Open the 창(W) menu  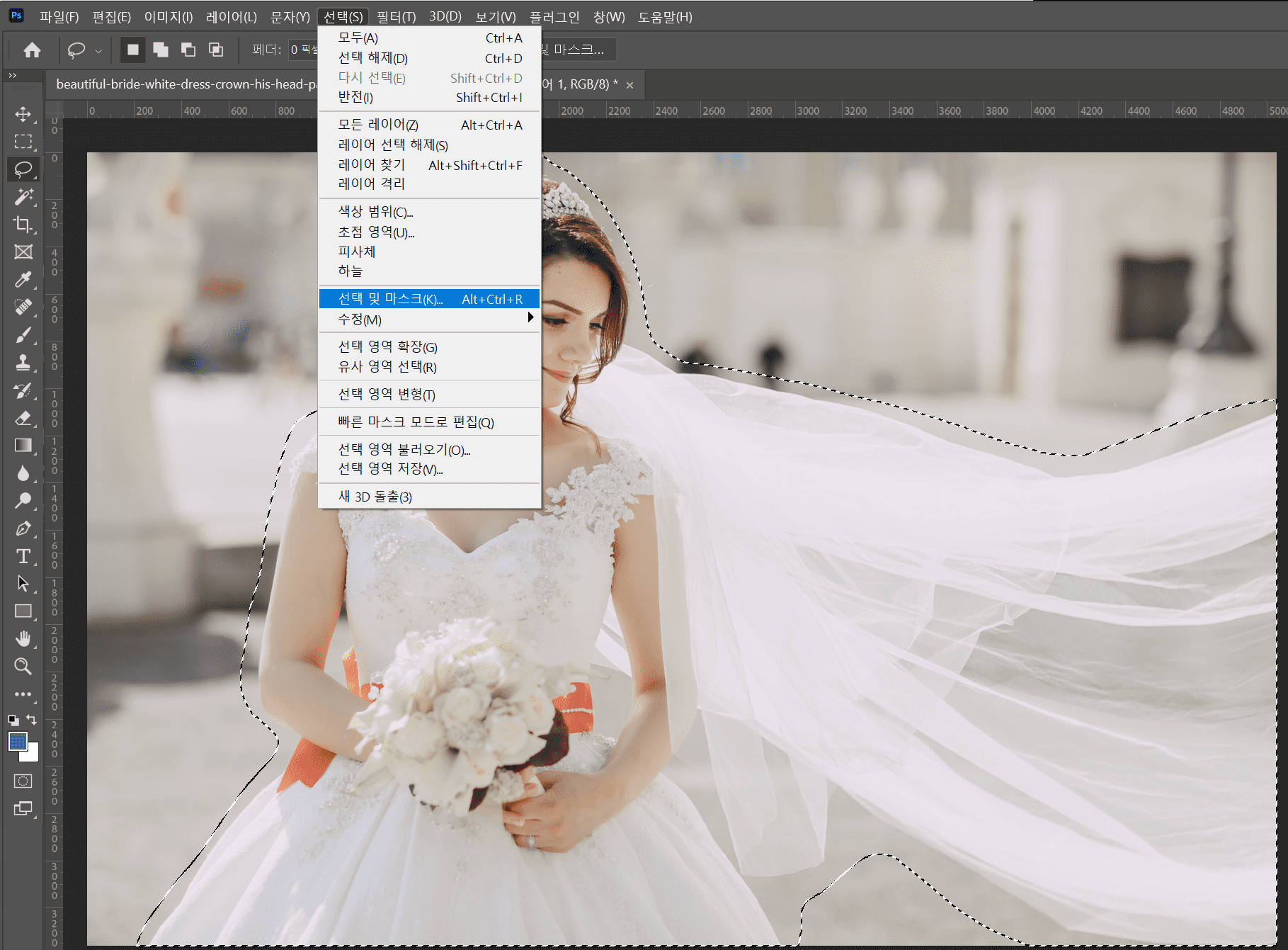point(609,16)
